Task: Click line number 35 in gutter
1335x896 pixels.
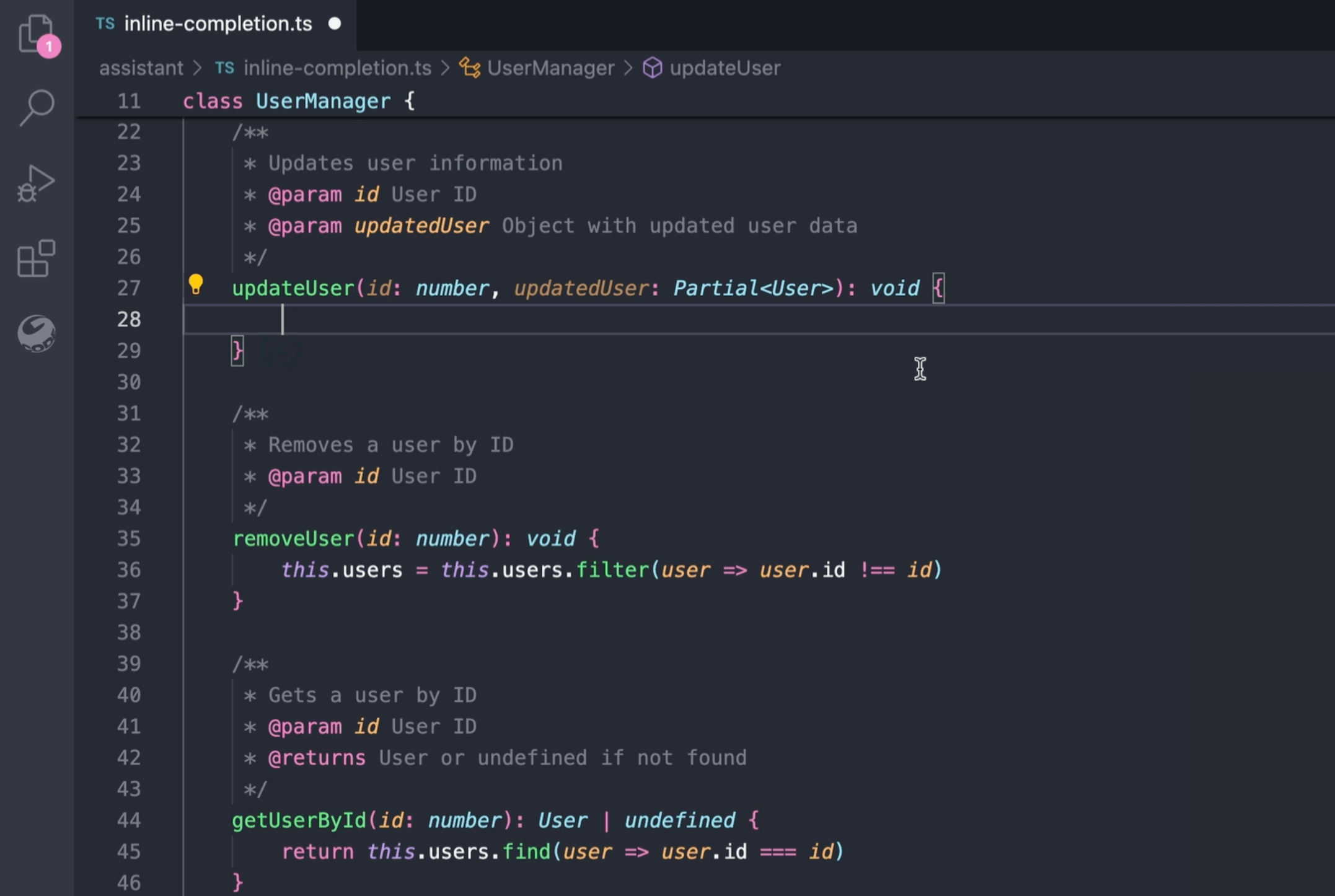Action: [x=129, y=538]
